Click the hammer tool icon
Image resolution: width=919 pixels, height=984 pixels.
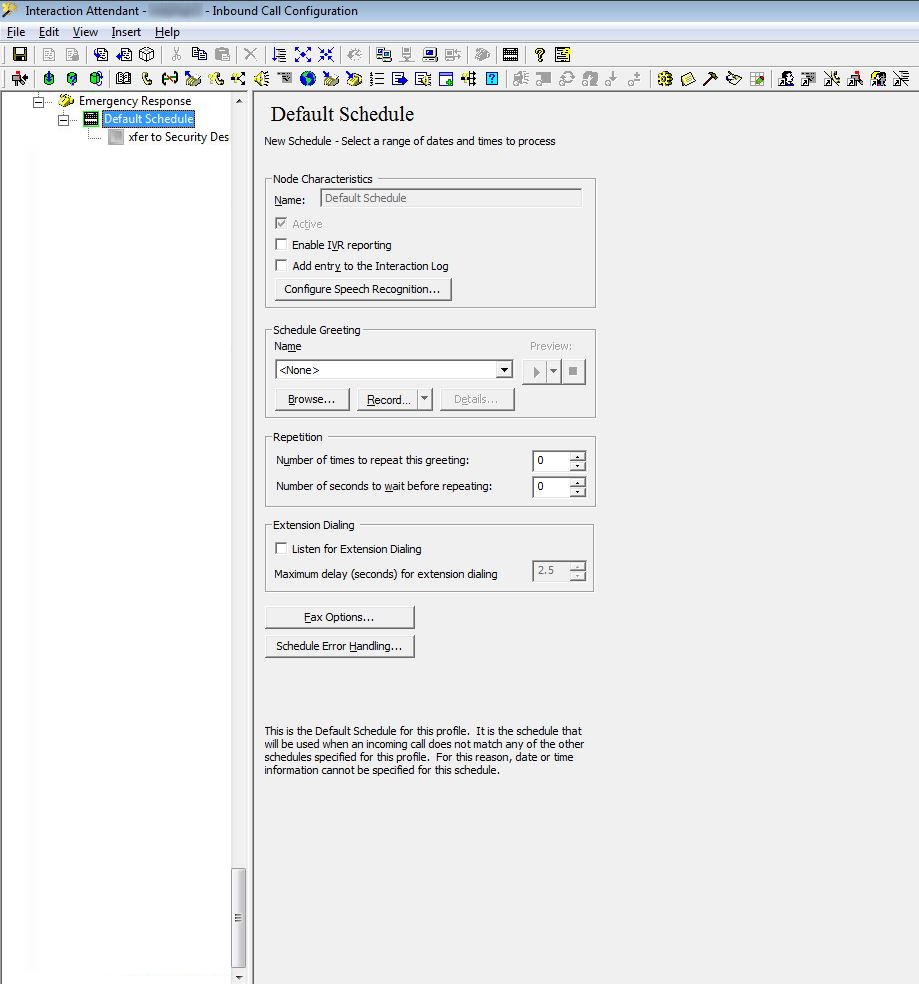click(x=710, y=79)
